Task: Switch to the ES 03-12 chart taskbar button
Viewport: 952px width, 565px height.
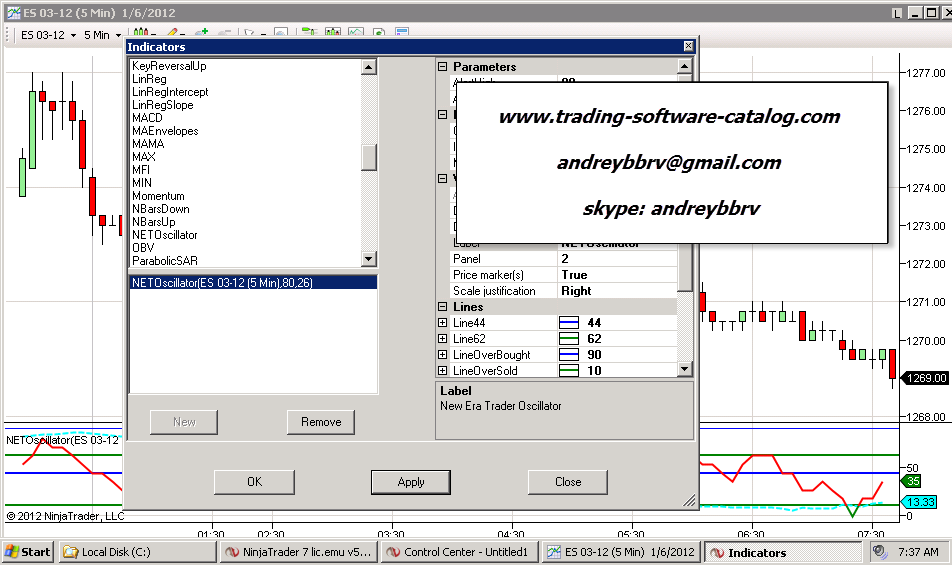Action: point(620,552)
